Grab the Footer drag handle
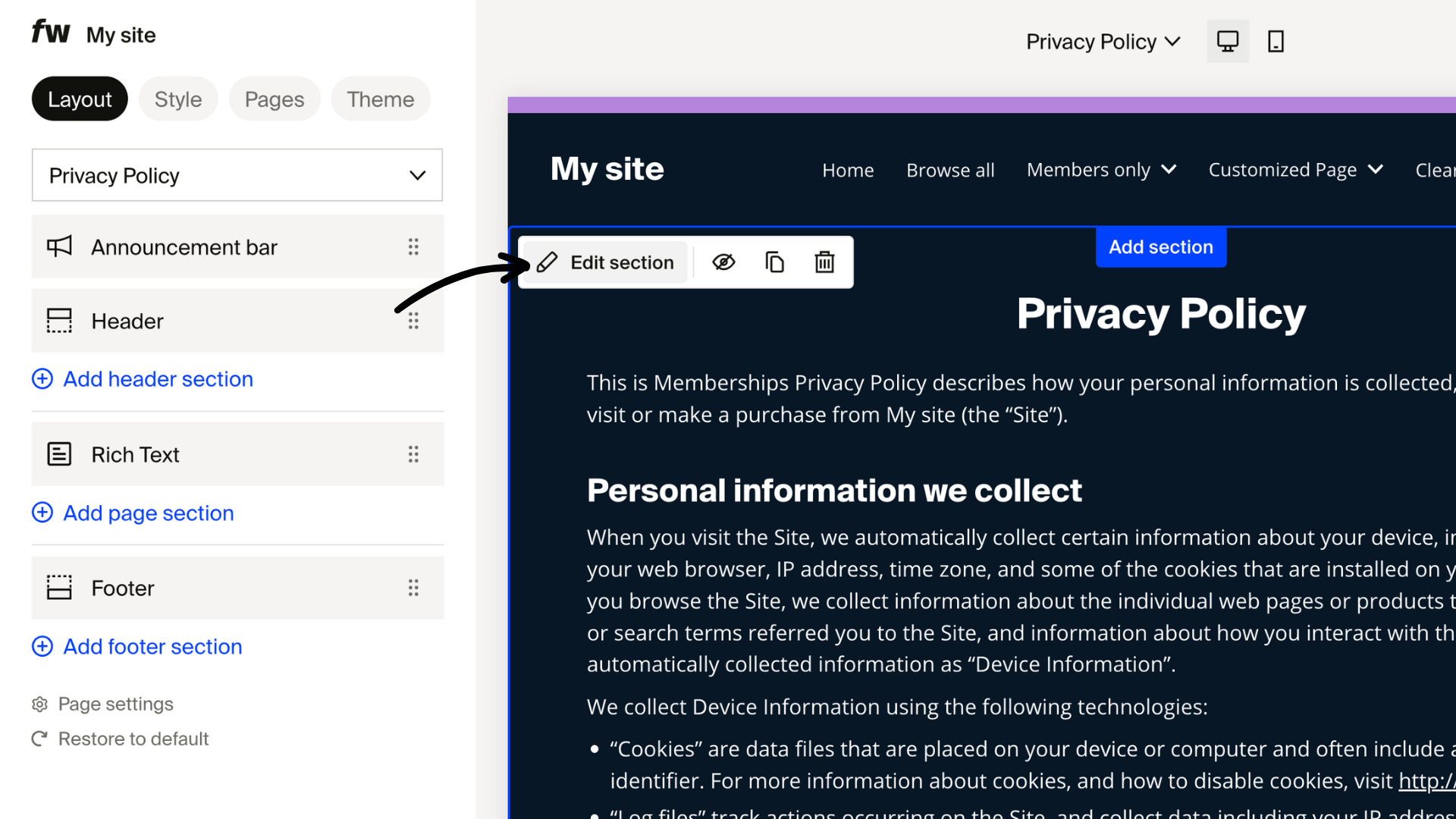Image resolution: width=1456 pixels, height=819 pixels. tap(413, 588)
